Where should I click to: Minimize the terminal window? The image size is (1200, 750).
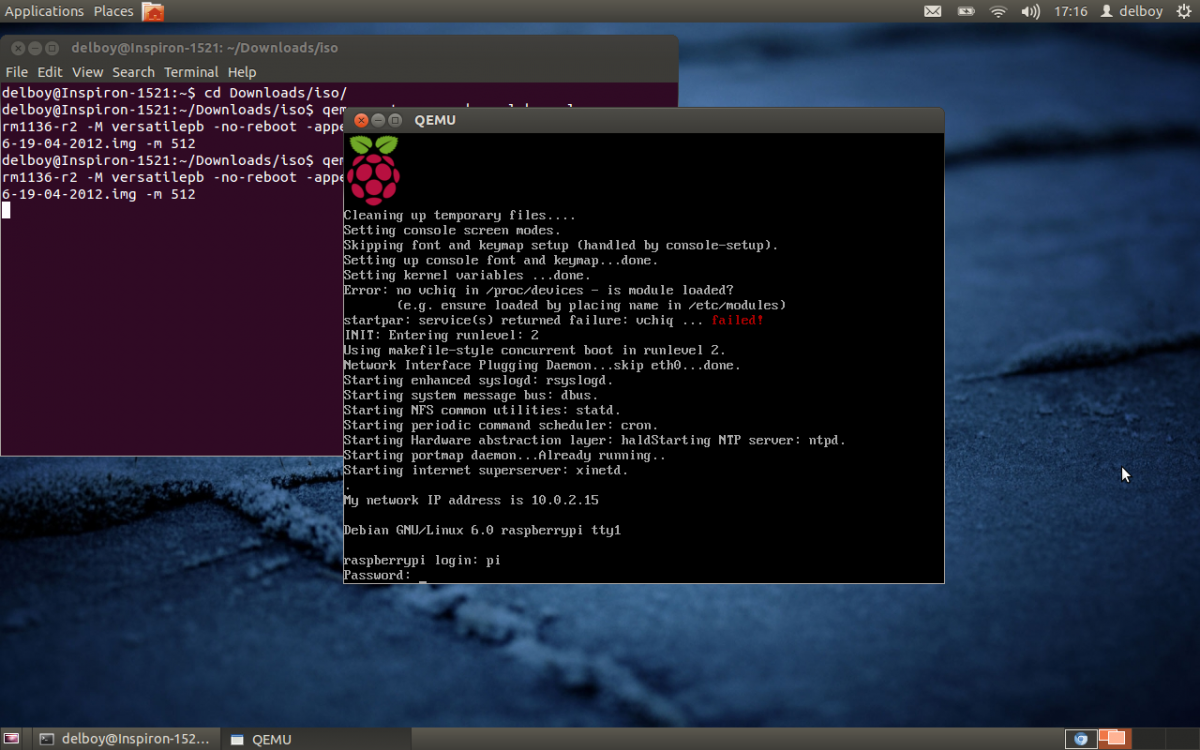pyautogui.click(x=35, y=48)
